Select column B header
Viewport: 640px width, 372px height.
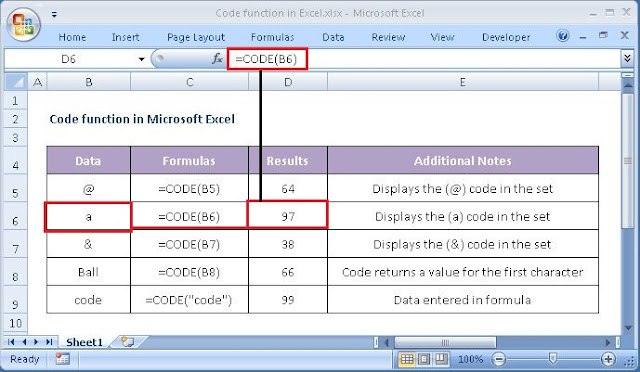click(89, 82)
